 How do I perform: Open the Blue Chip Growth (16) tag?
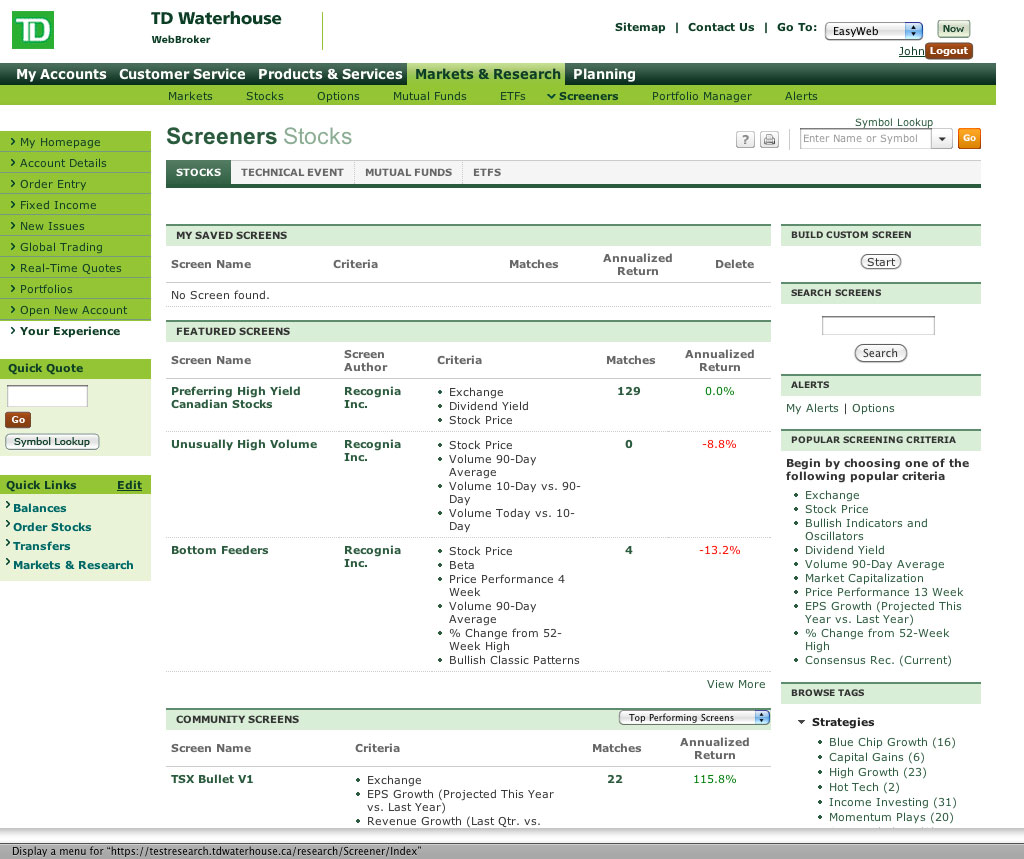892,741
